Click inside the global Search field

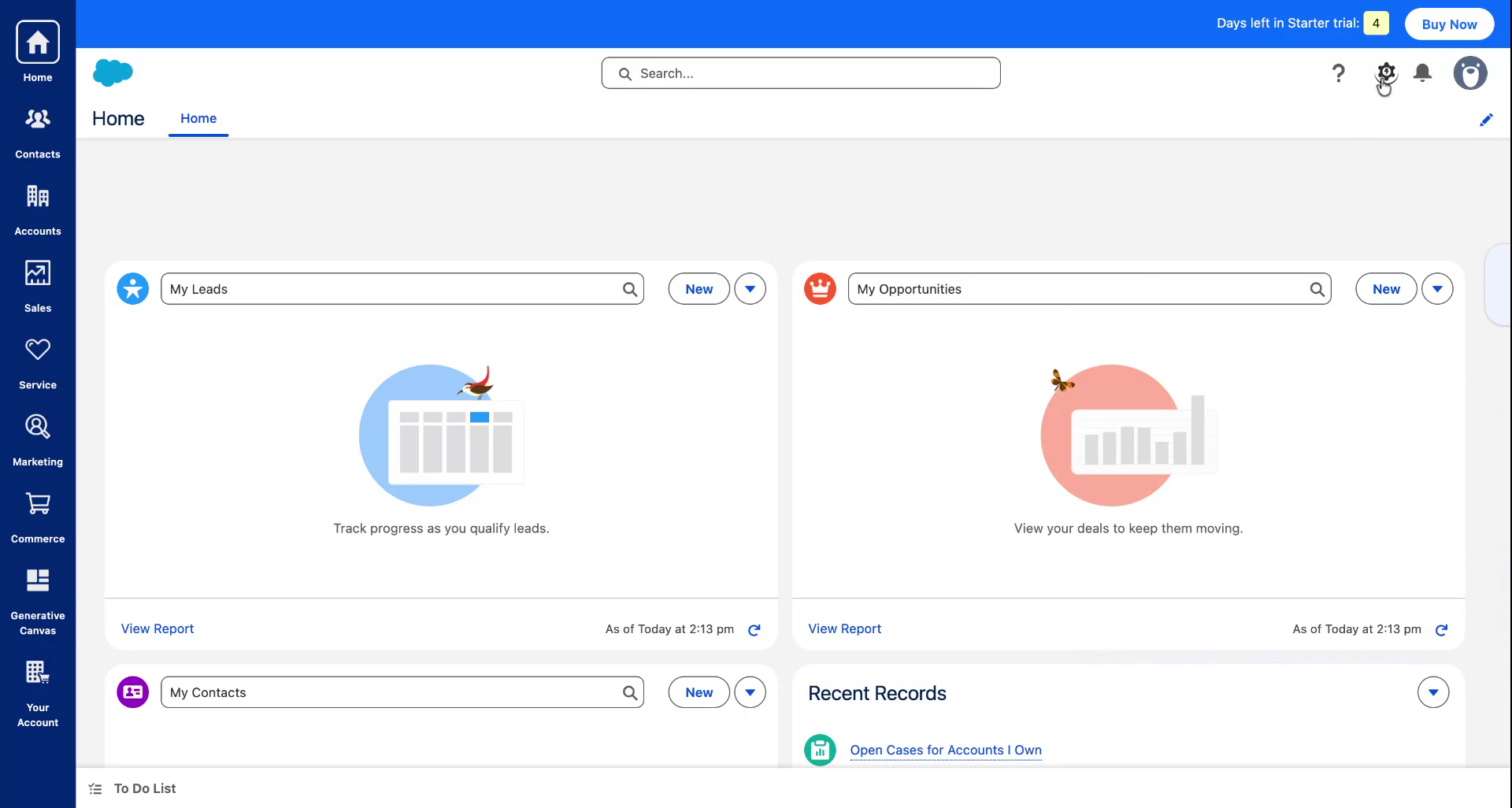pos(799,72)
